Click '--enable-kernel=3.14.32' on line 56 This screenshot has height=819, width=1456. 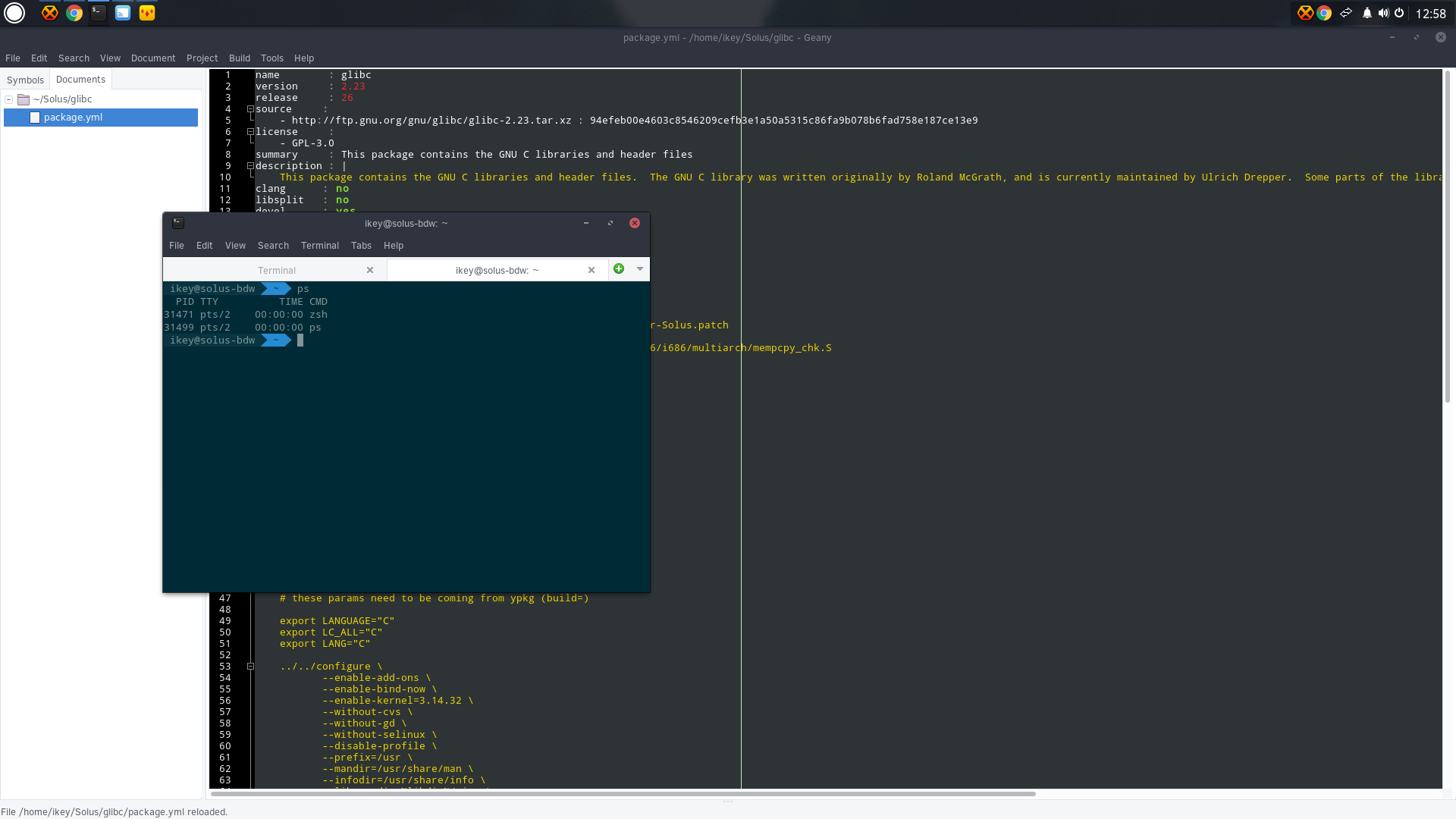coord(392,701)
